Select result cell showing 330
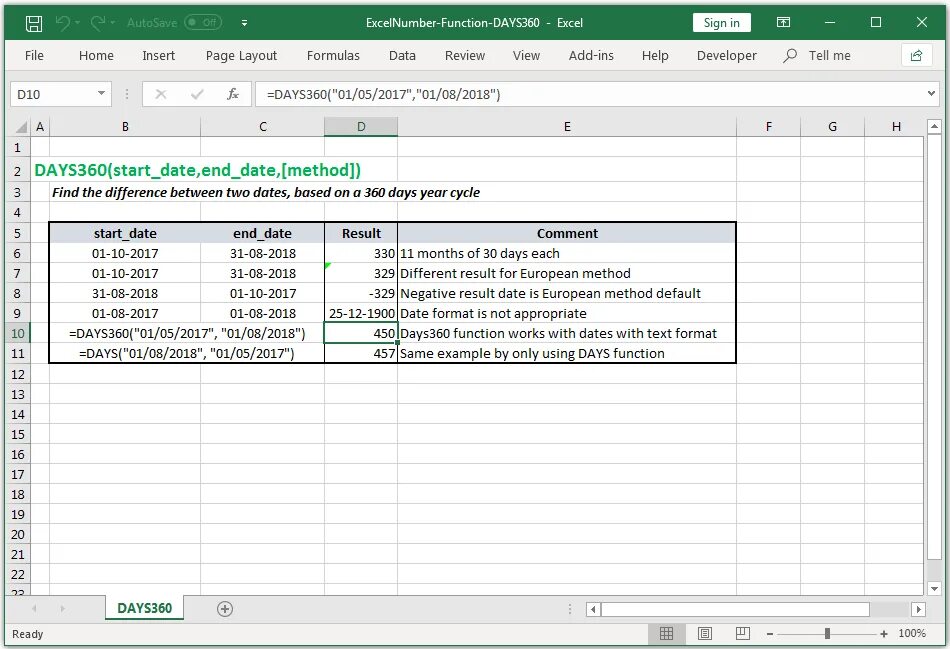This screenshot has height=649, width=950. pyautogui.click(x=361, y=253)
